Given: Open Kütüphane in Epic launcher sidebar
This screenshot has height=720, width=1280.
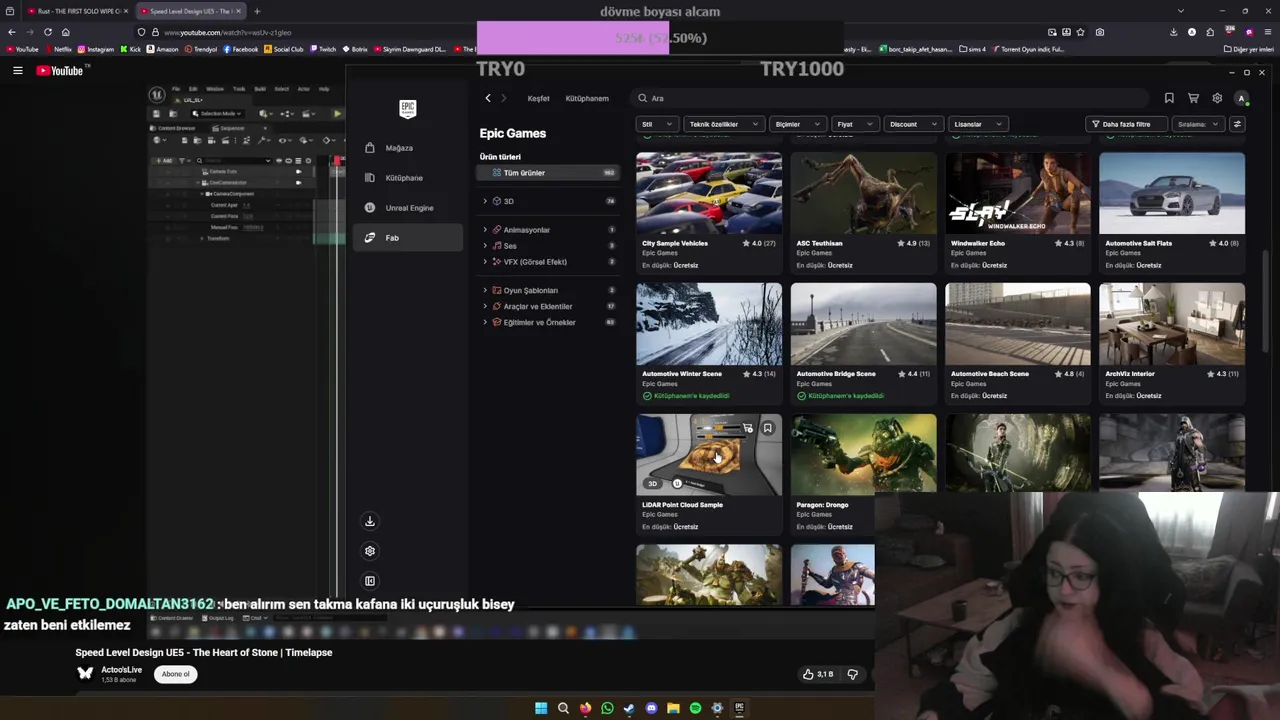Looking at the screenshot, I should (x=407, y=178).
